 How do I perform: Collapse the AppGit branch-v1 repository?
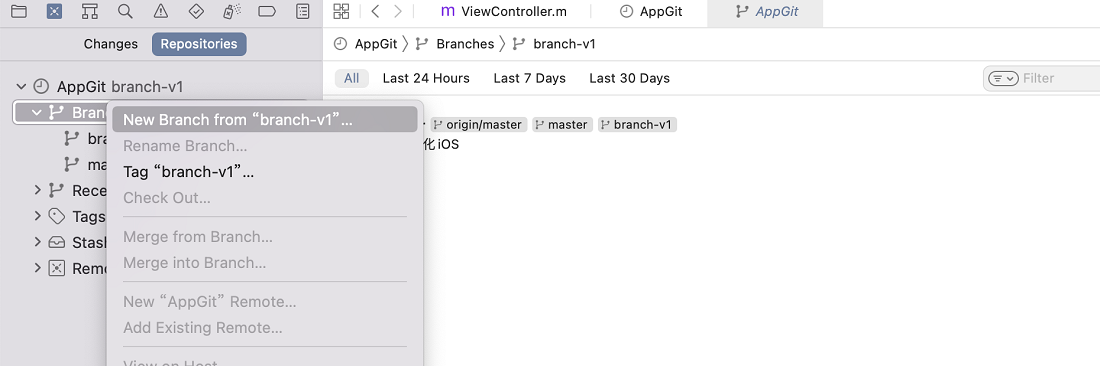pos(21,86)
